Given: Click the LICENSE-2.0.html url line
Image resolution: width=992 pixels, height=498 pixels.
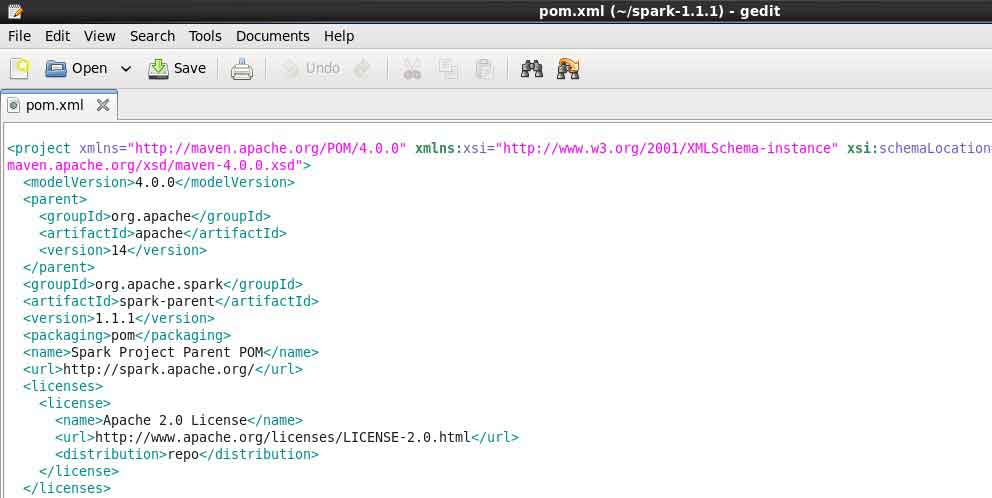Looking at the screenshot, I should click(287, 437).
